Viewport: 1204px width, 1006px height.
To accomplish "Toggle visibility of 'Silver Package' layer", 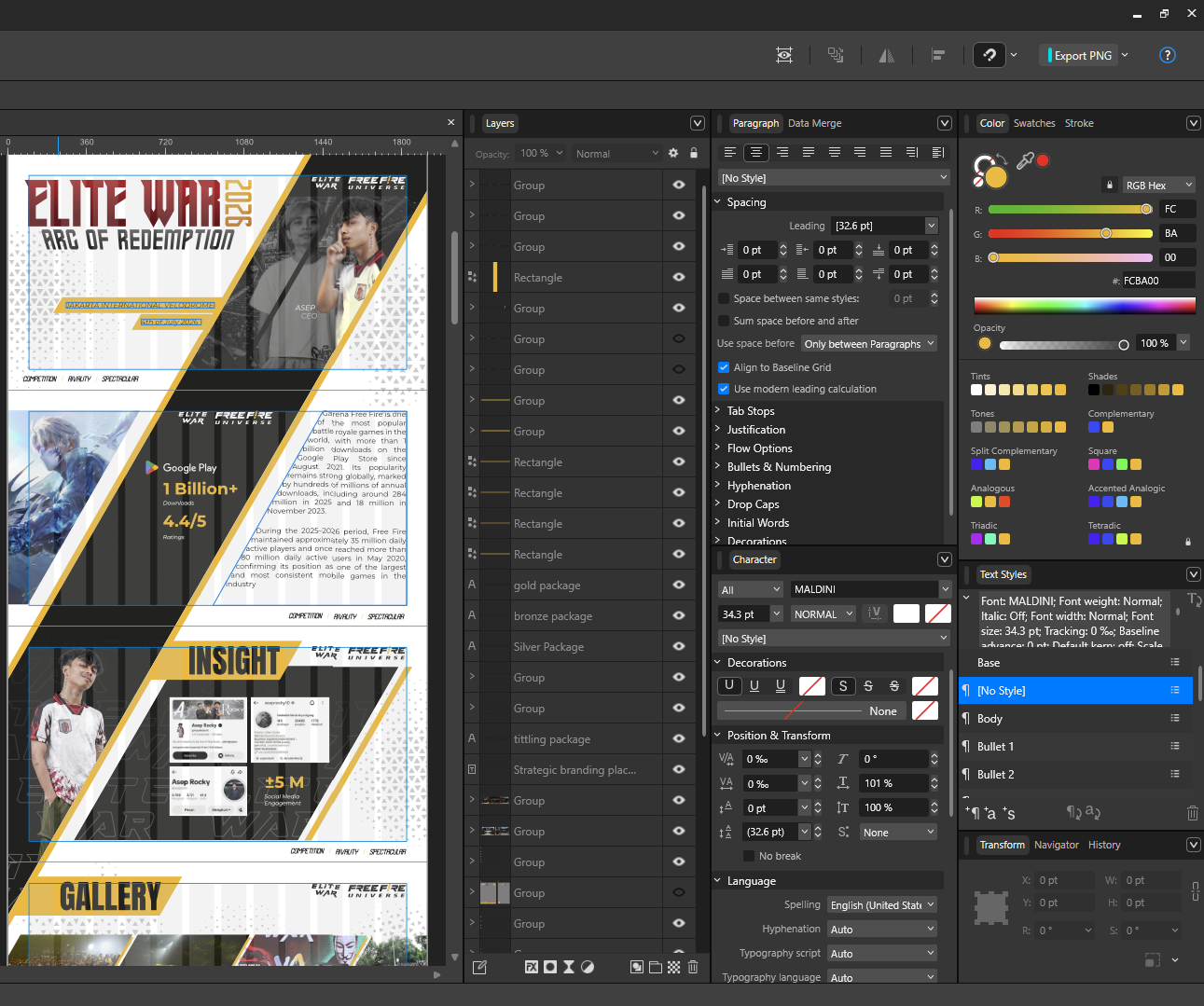I will (679, 646).
